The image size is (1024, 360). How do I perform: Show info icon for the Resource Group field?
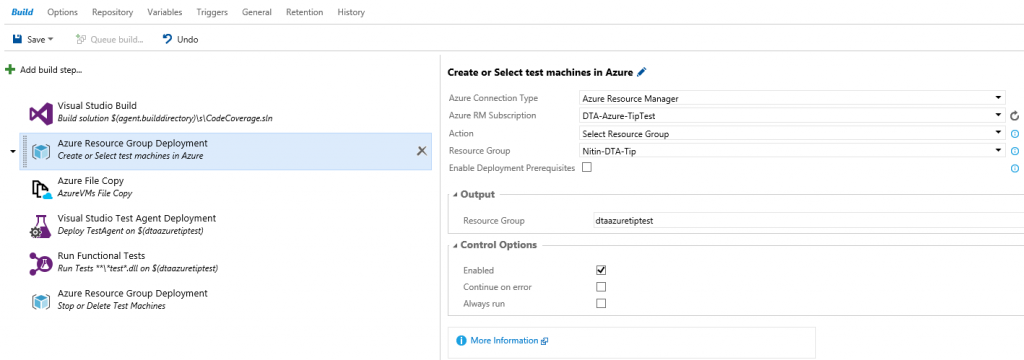pos(1015,151)
